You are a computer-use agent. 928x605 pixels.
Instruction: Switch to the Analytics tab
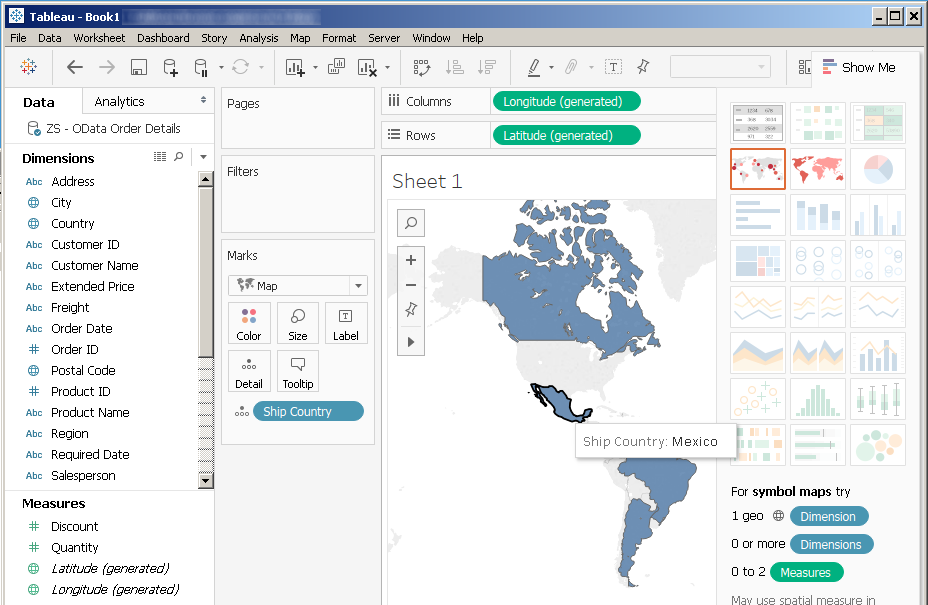[x=119, y=101]
